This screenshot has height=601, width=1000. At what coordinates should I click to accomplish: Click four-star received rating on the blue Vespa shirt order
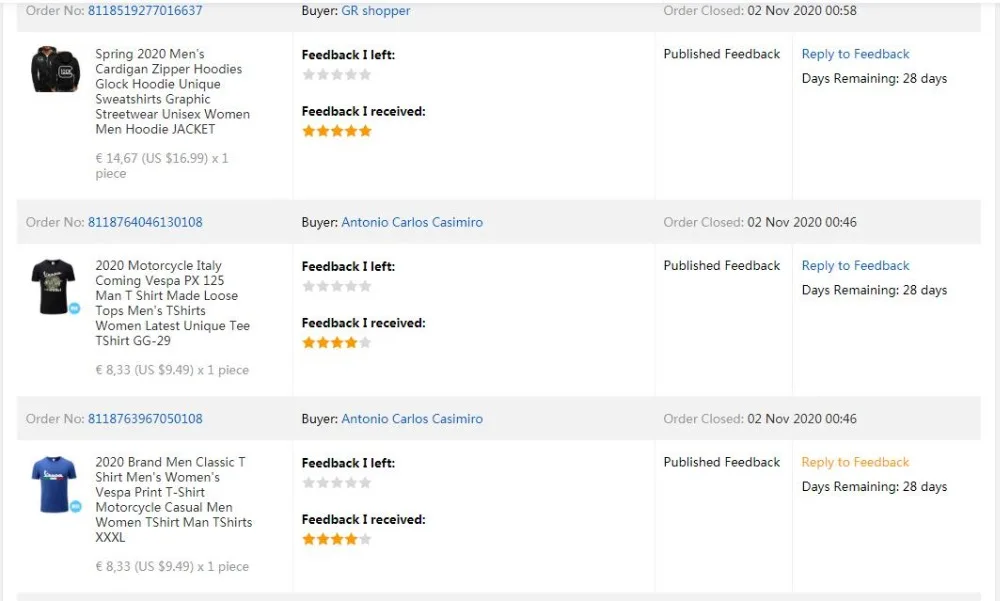[336, 540]
